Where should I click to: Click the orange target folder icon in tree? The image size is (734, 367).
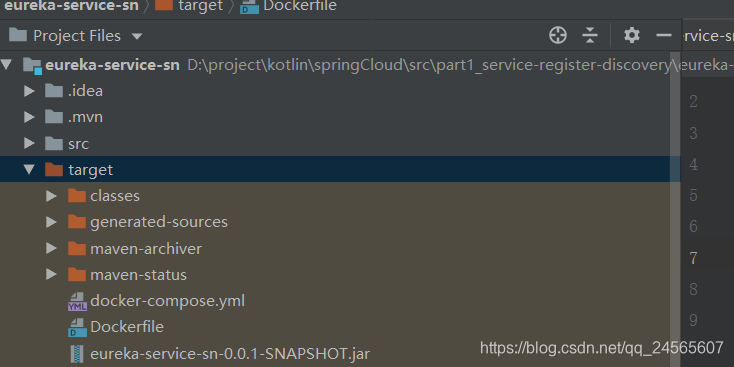coord(54,169)
